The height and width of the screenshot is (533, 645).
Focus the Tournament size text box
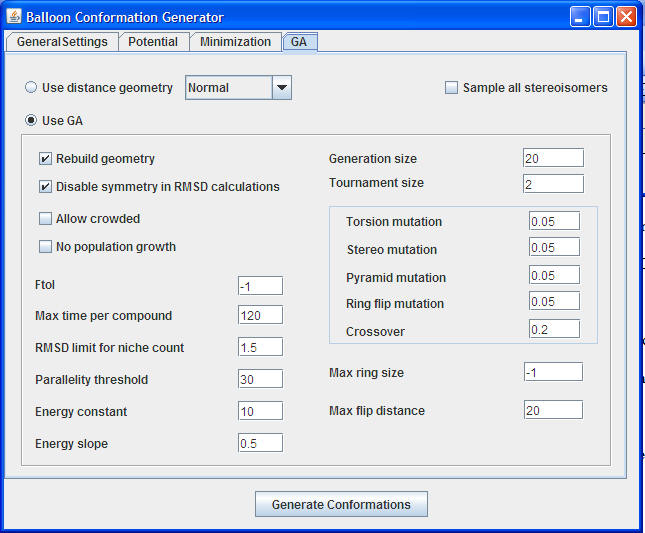tap(552, 183)
